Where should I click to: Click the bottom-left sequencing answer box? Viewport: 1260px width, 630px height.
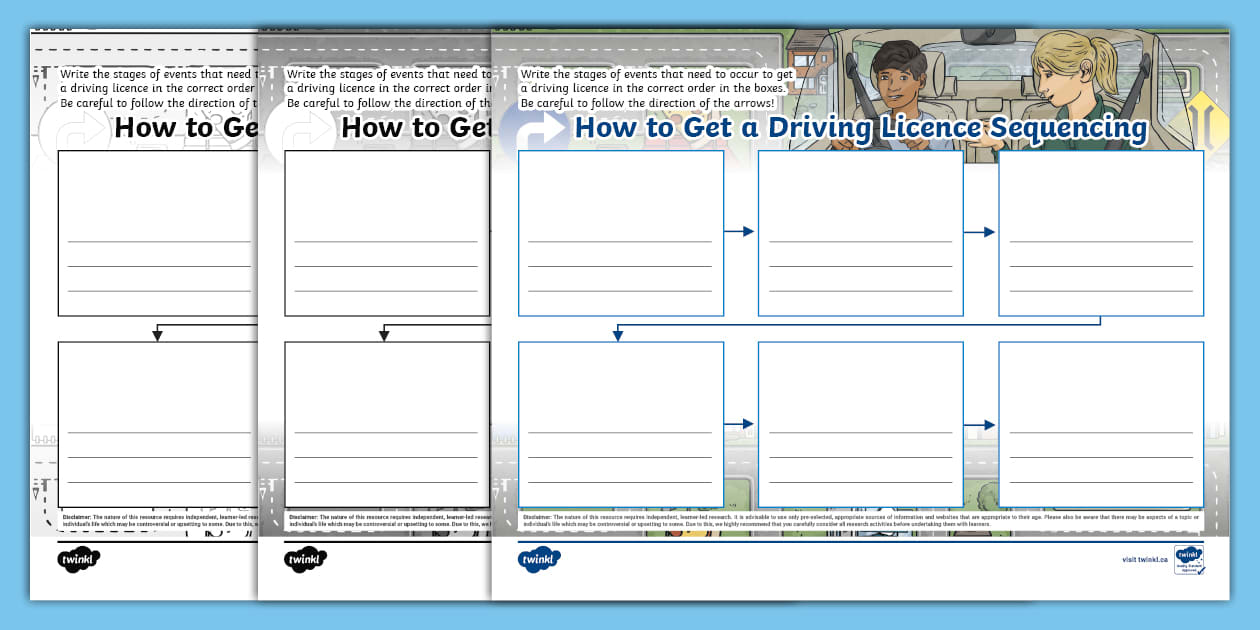click(x=620, y=423)
